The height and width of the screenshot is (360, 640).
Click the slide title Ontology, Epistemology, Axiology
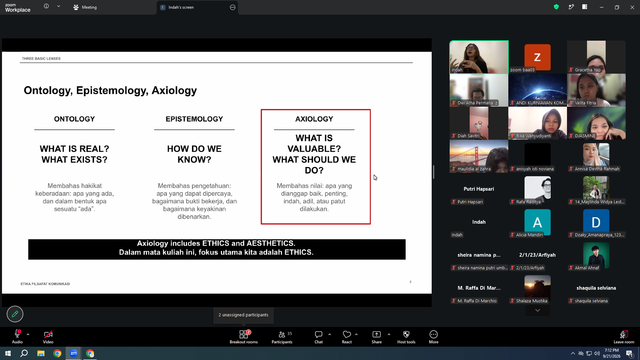click(x=110, y=90)
